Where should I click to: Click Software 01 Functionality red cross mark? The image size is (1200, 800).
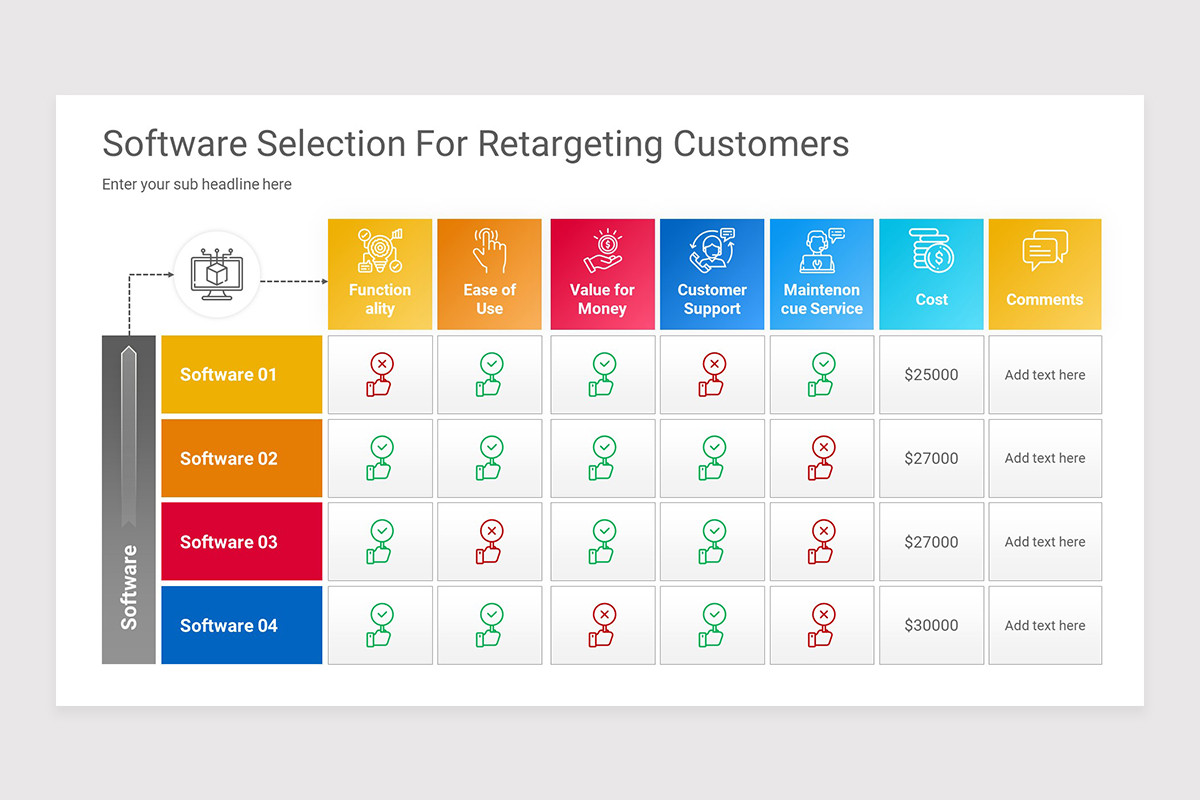(x=380, y=375)
